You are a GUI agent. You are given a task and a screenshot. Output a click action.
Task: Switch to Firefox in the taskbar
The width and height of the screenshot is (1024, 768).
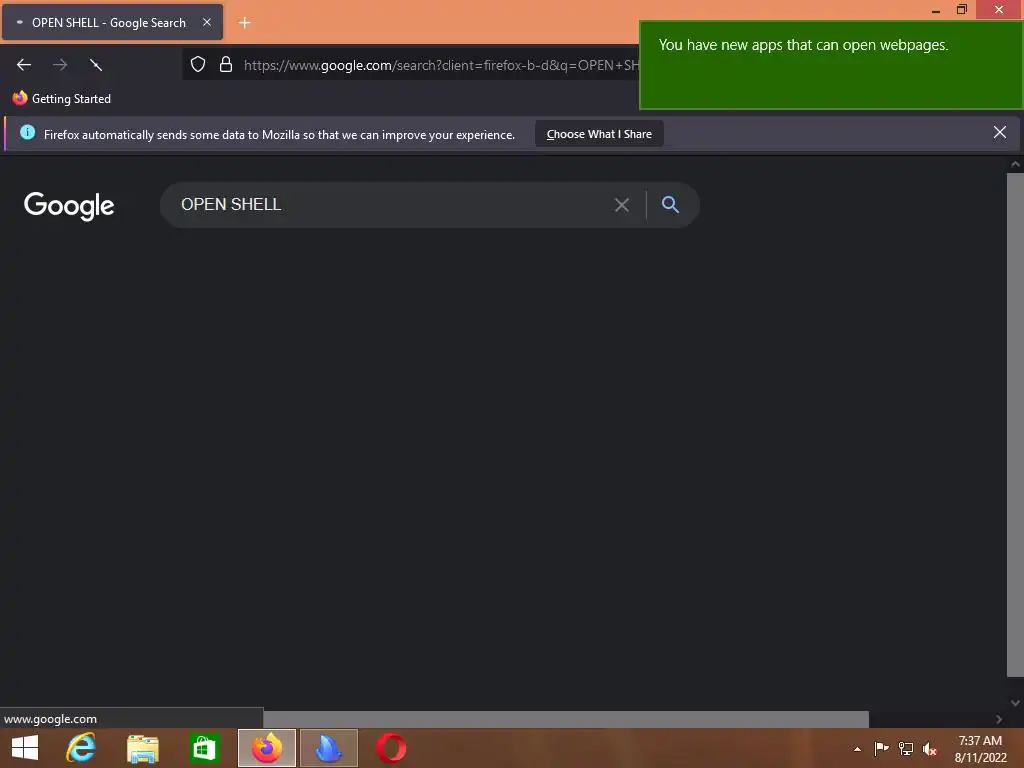click(266, 748)
